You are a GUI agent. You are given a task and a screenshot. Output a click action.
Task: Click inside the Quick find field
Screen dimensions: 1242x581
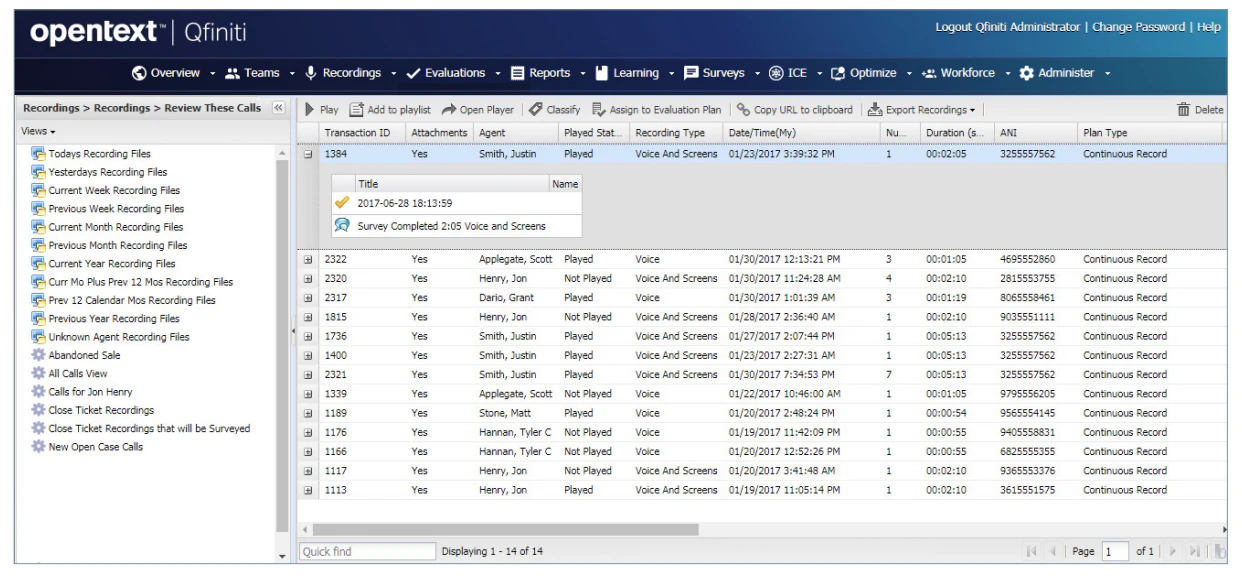click(366, 555)
